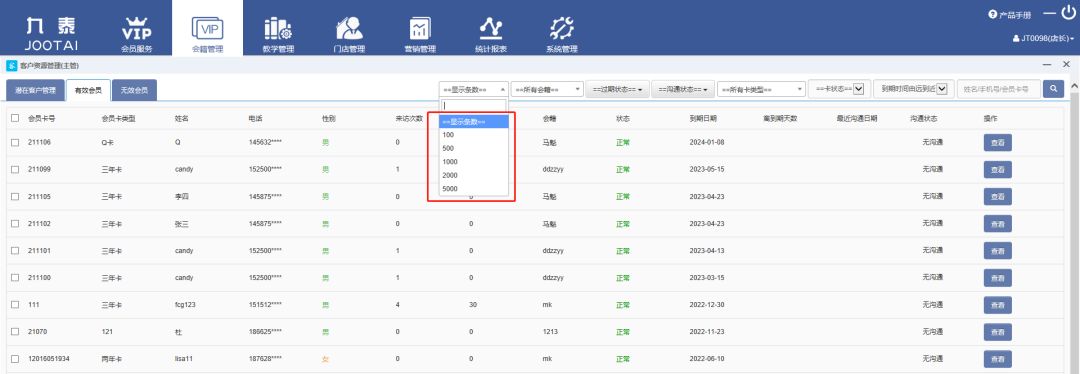Click the power logout icon
This screenshot has width=1080, height=374.
tap(1068, 13)
